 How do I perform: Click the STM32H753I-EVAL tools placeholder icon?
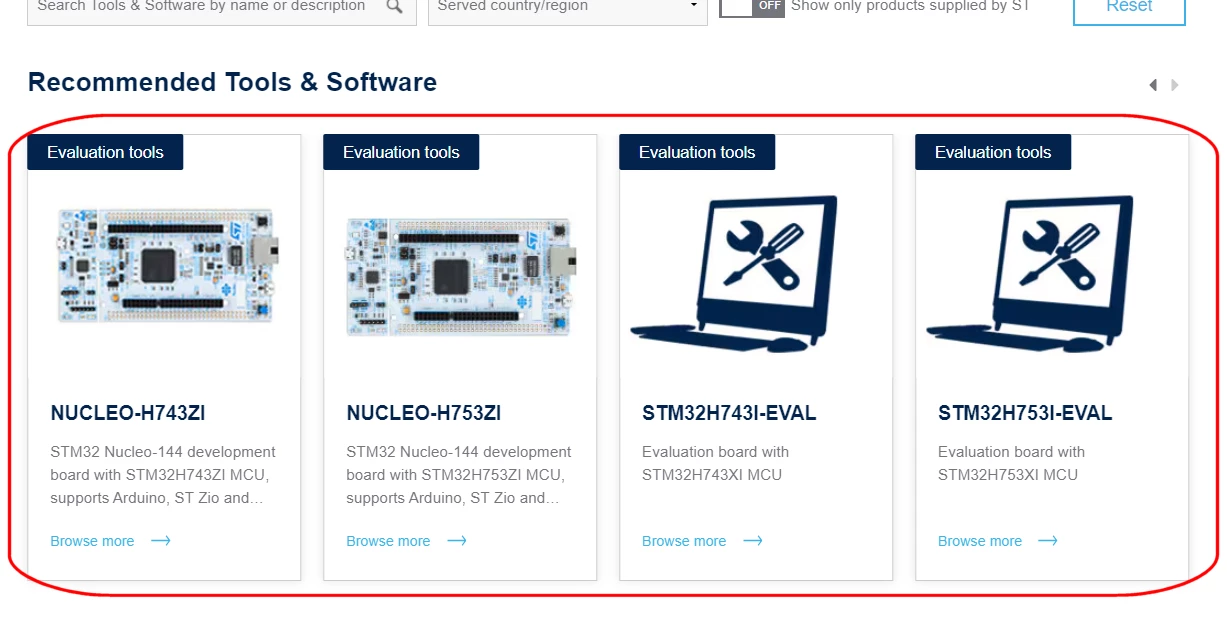[x=1030, y=274]
